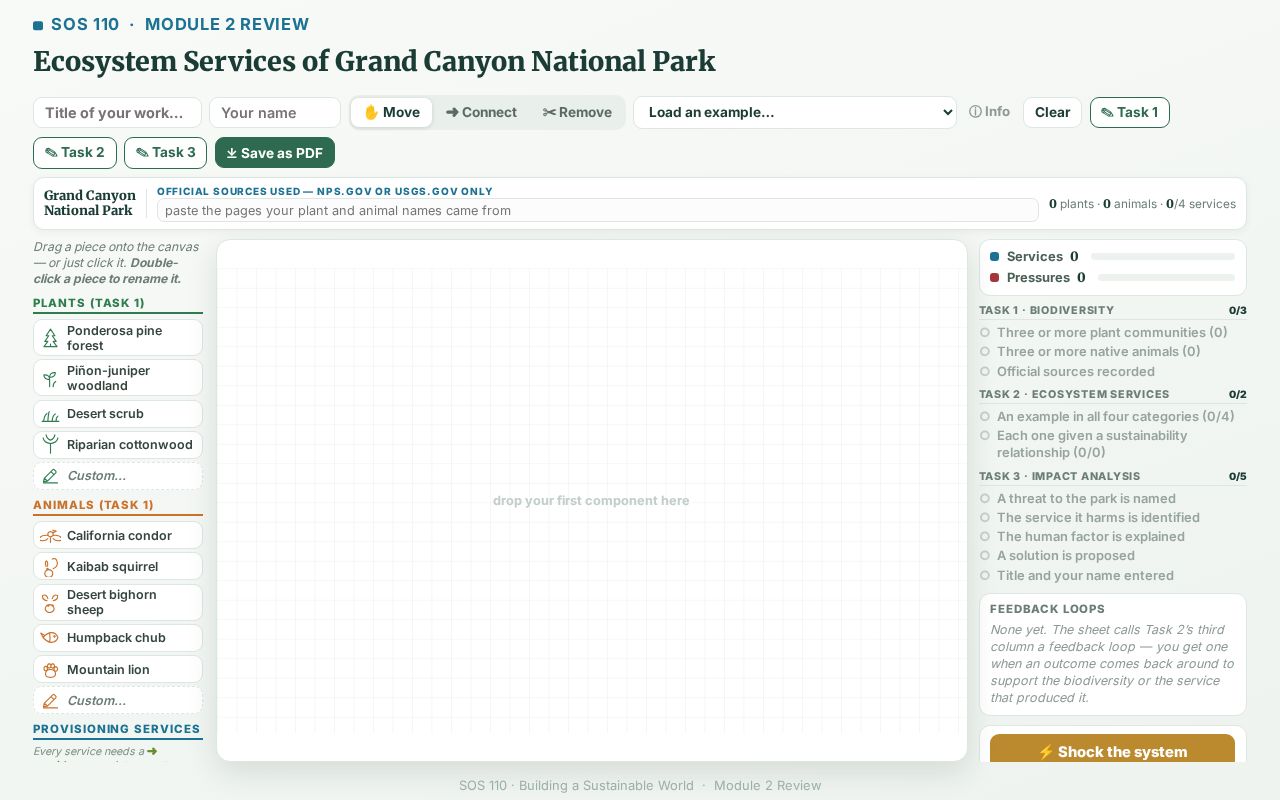Click the Piñon-juniper woodland sprout icon

50,378
